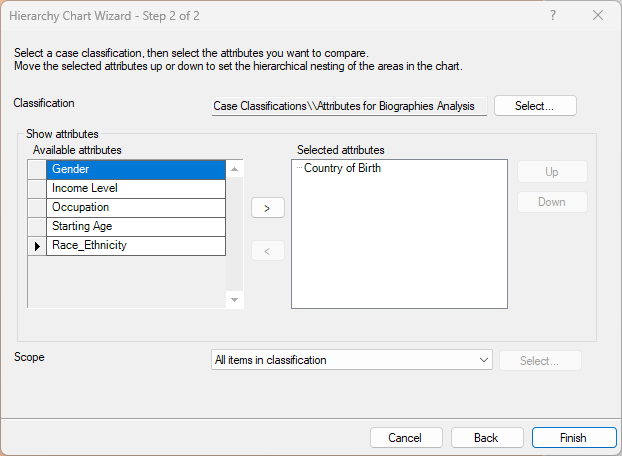Screen dimensions: 622x456
Task: Open the Scope dropdown
Action: 352,360
